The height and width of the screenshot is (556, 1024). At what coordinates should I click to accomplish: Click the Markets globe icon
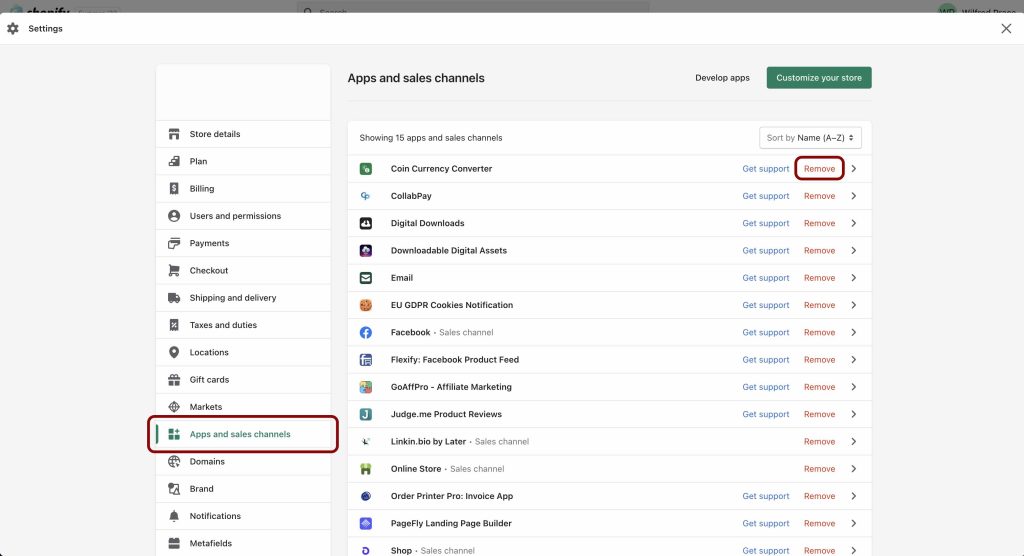coord(174,407)
